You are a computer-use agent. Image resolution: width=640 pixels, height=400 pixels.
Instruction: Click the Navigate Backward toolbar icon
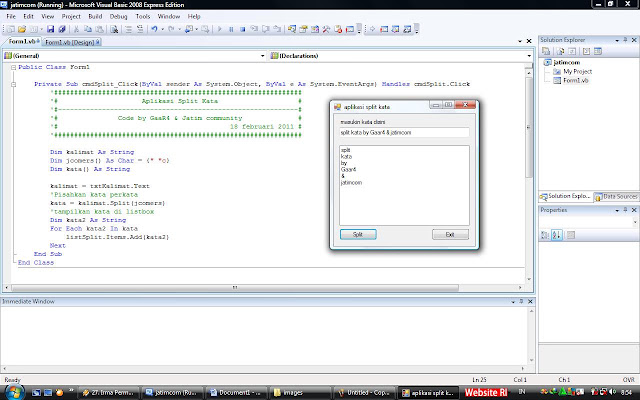189,29
